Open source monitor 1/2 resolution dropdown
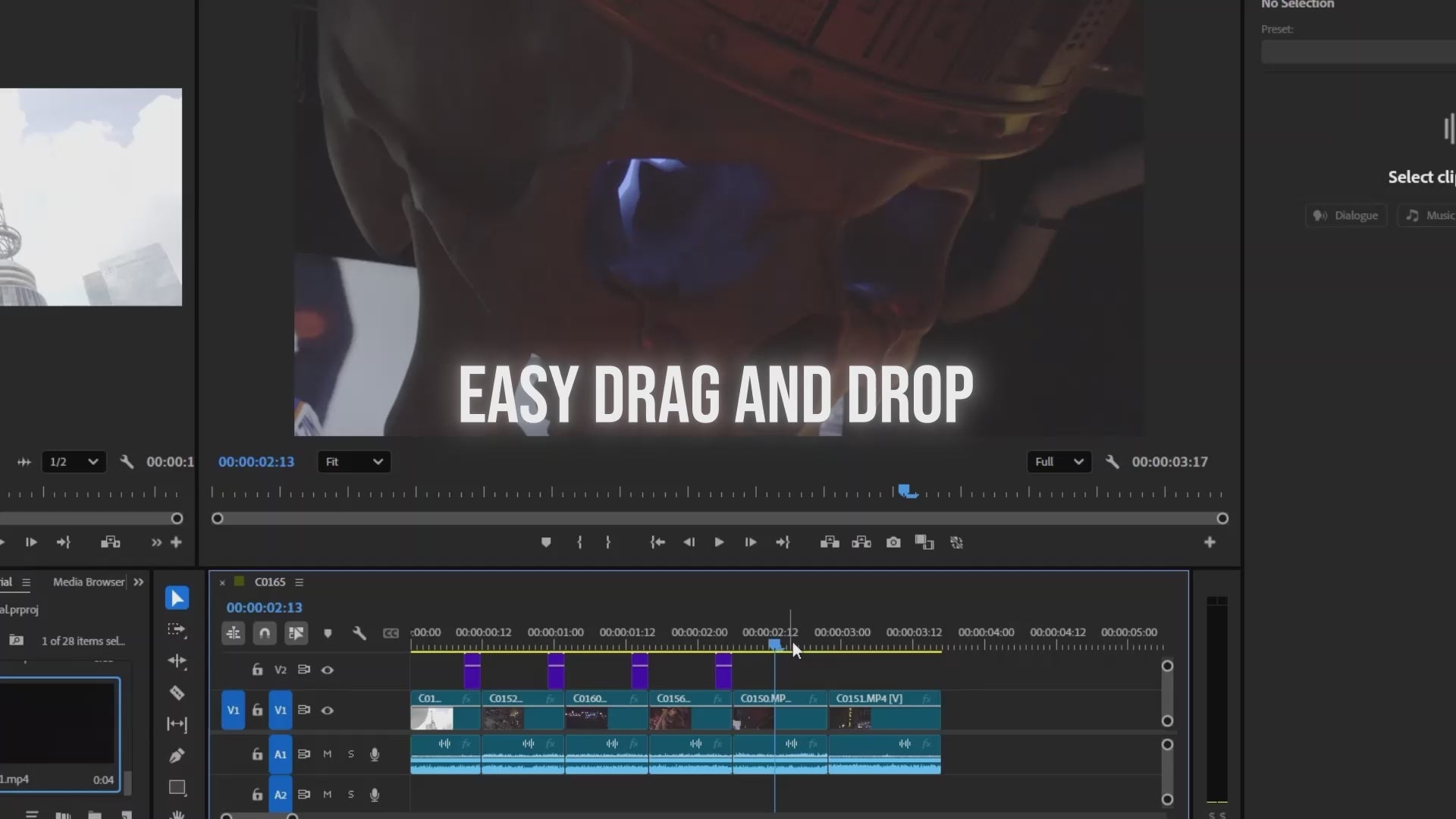The width and height of the screenshot is (1456, 819). pos(73,462)
